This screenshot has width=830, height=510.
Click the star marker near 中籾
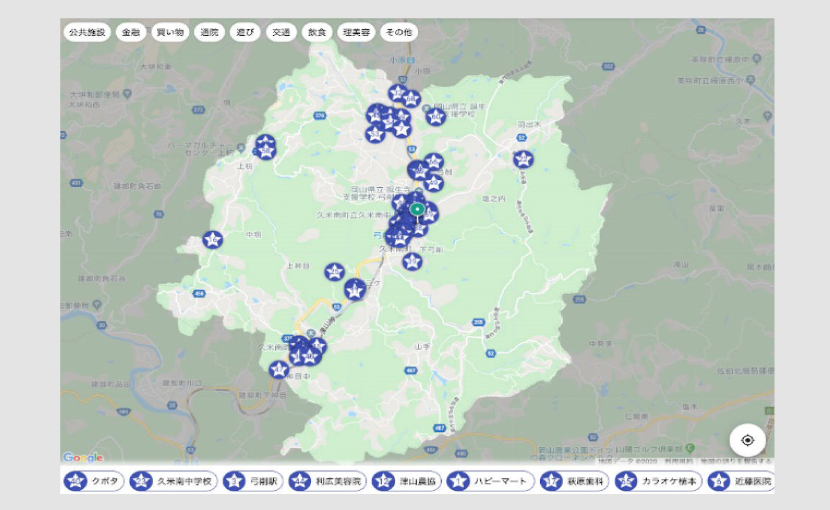pyautogui.click(x=212, y=240)
